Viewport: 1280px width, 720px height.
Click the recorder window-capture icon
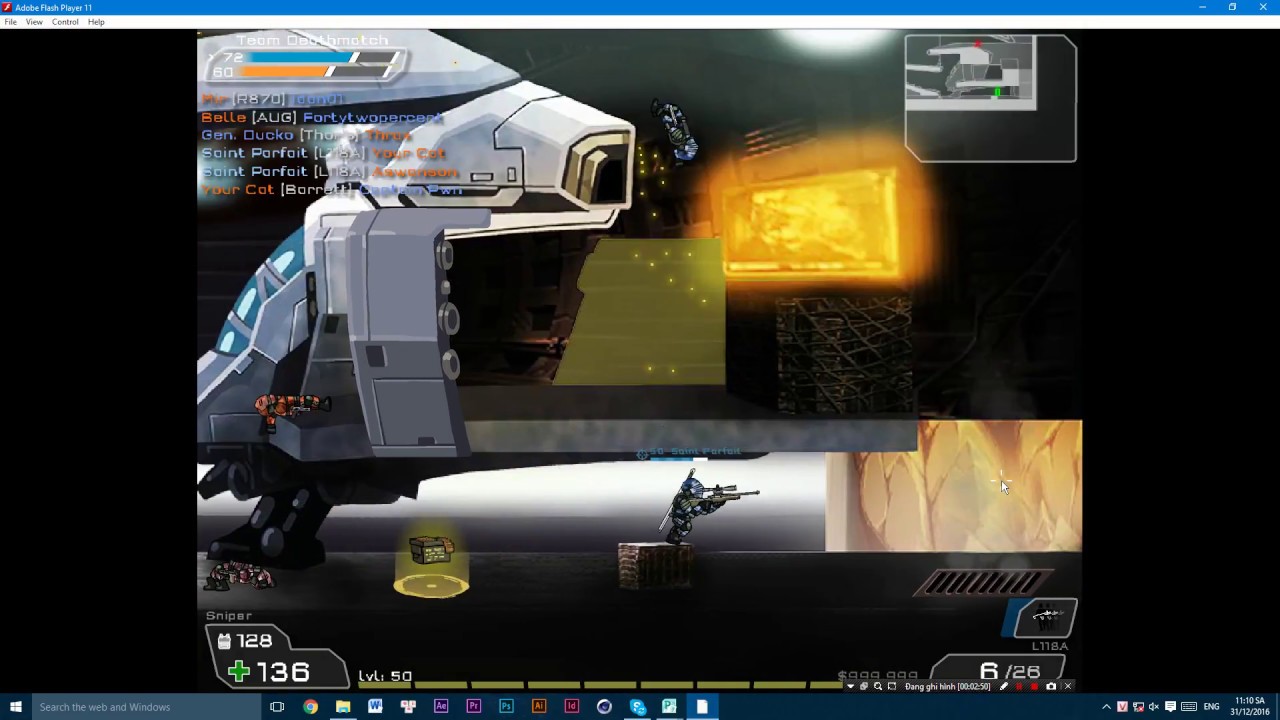(x=864, y=687)
